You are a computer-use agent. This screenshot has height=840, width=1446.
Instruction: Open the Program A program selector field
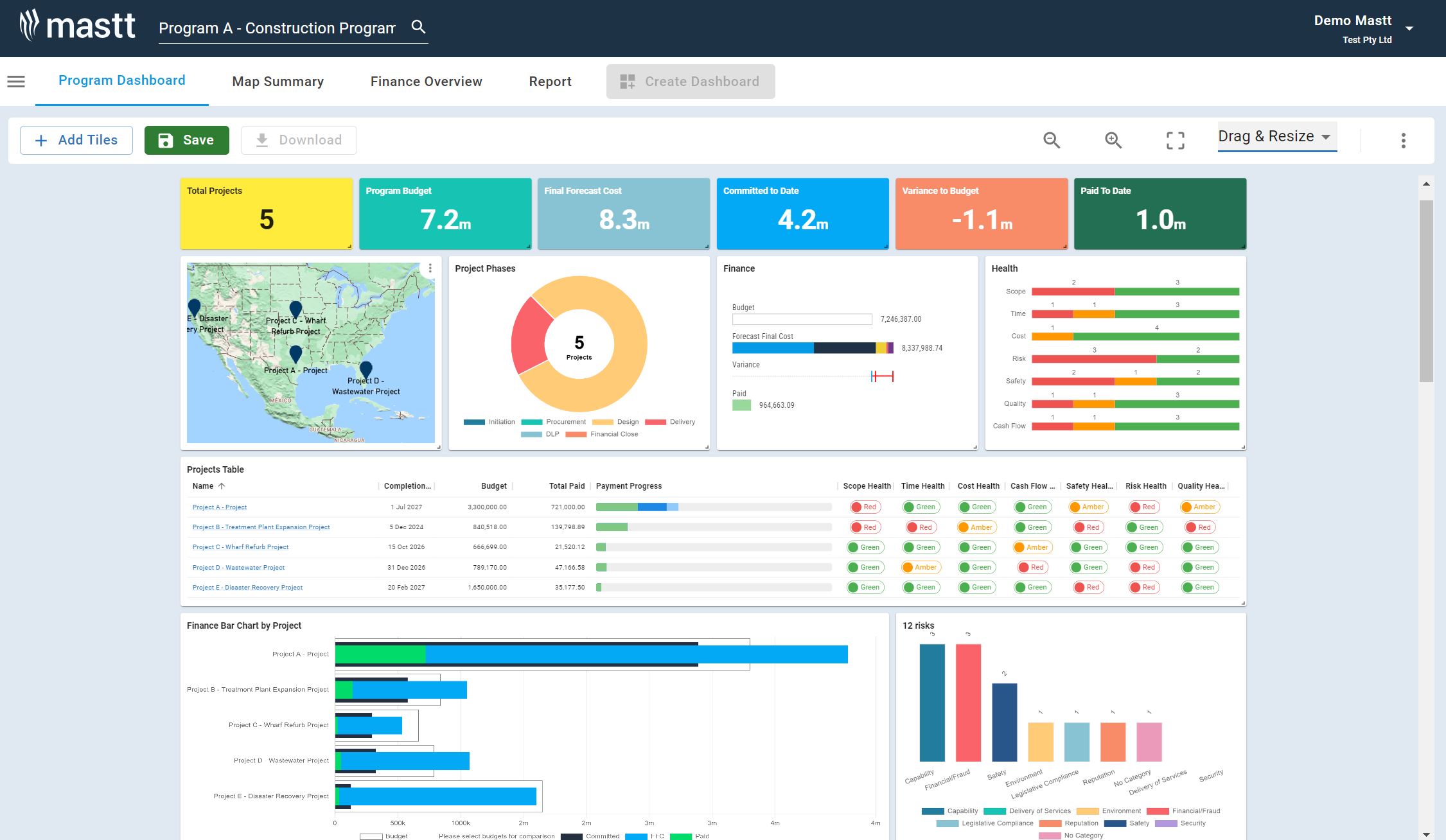click(x=277, y=28)
